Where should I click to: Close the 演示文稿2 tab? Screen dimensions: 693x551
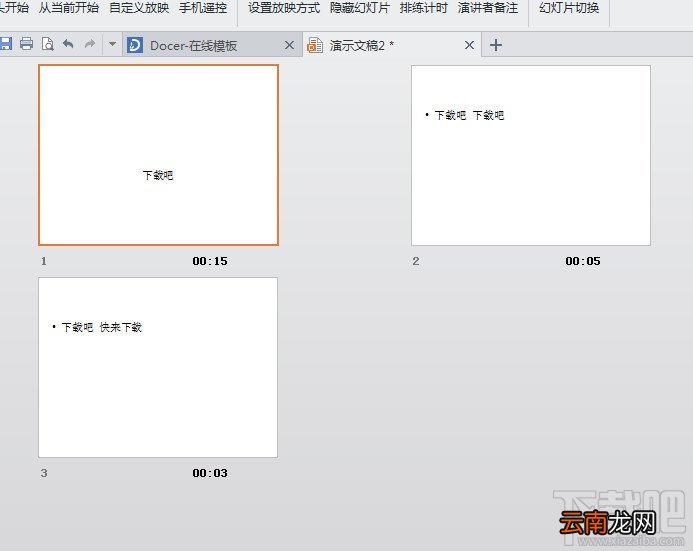click(x=469, y=45)
